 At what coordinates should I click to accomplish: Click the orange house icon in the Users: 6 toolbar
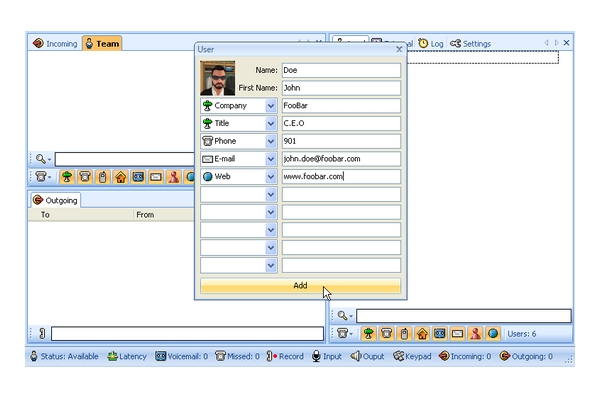422,334
